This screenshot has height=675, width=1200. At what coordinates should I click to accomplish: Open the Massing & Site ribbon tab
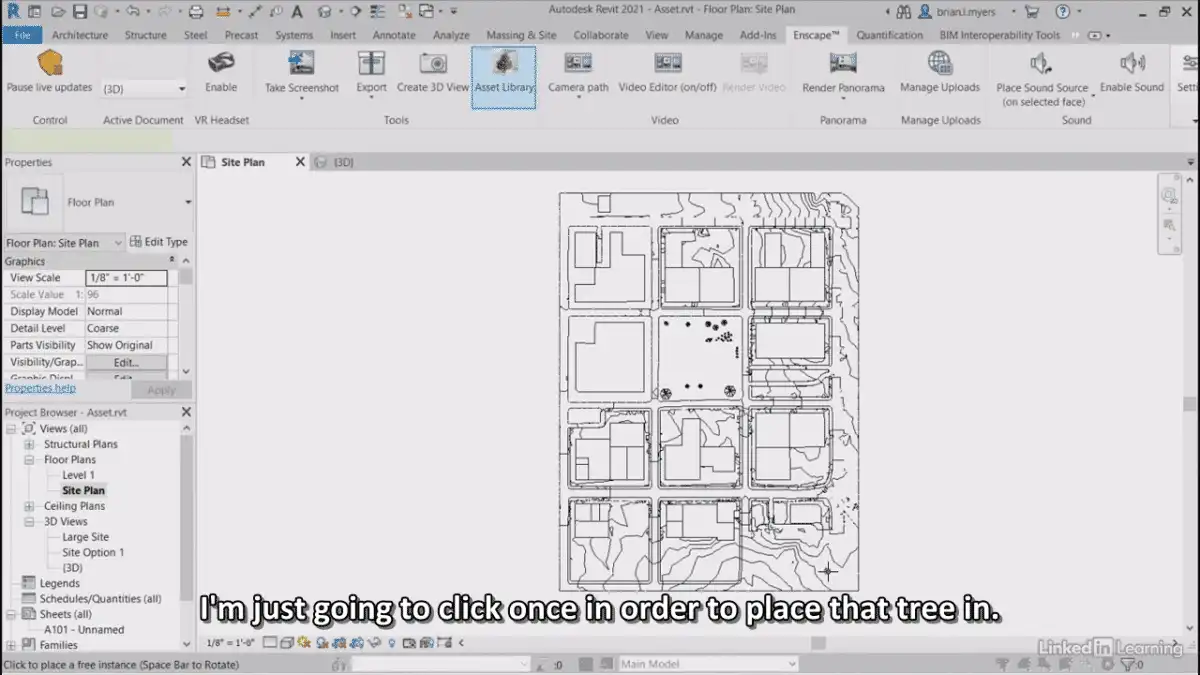(521, 35)
